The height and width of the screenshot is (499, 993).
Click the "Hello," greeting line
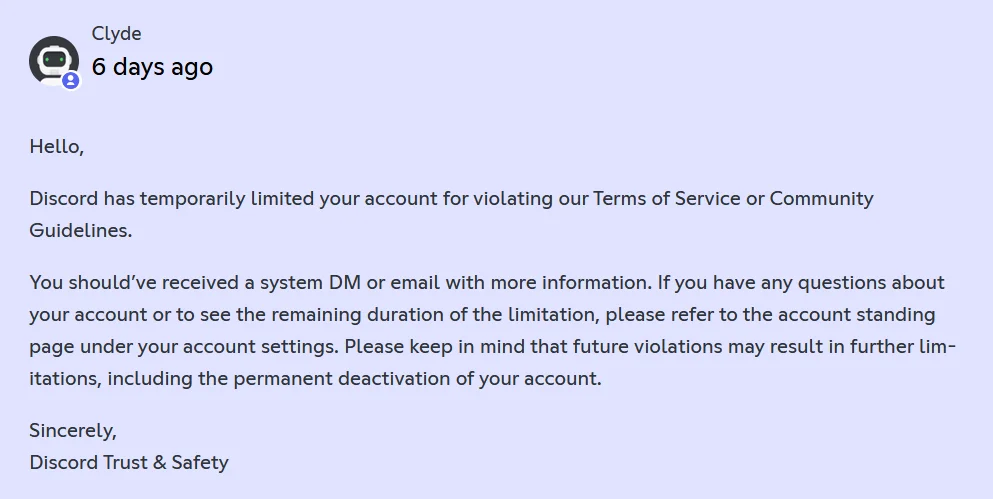(x=56, y=146)
